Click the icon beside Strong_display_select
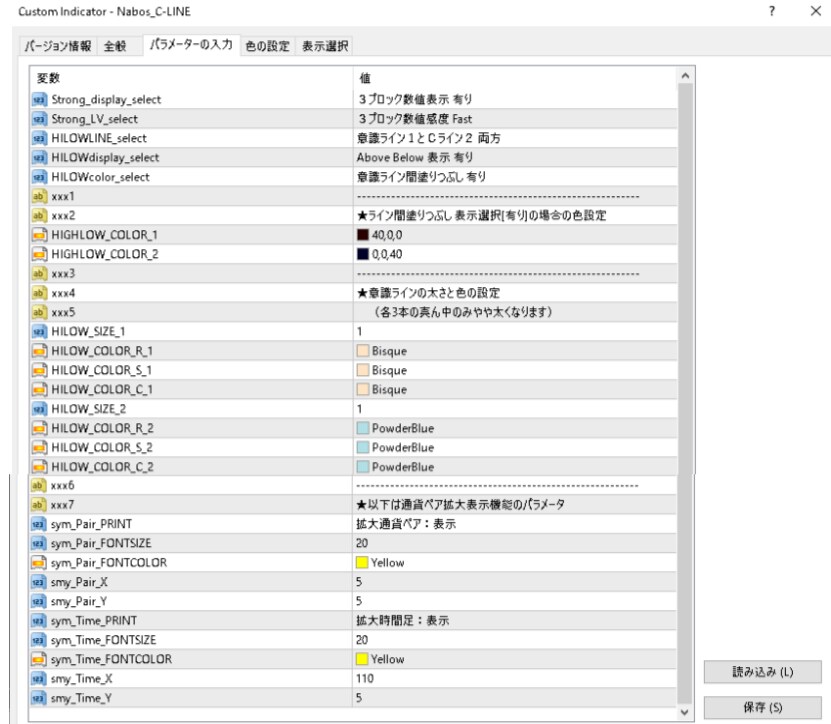The height and width of the screenshot is (724, 831). coord(39,100)
